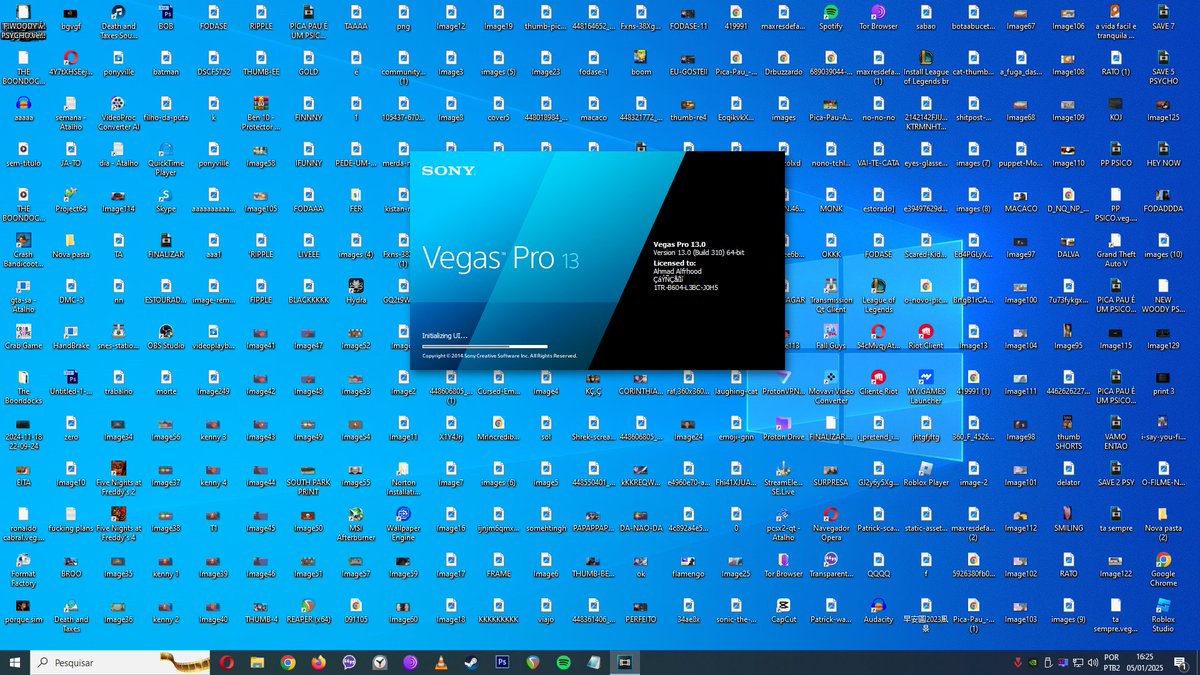The width and height of the screenshot is (1200, 675).
Task: Select the Hydra desktop icon
Action: coord(355,291)
